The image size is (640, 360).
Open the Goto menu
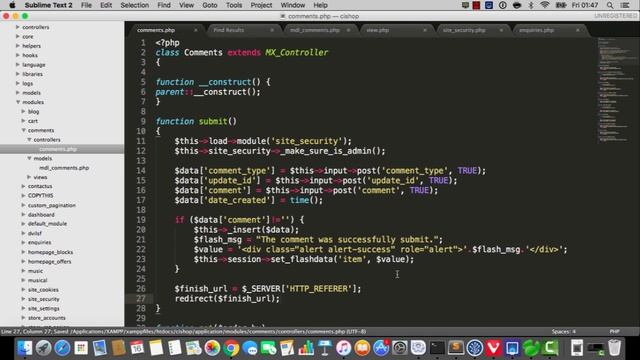pyautogui.click(x=209, y=5)
